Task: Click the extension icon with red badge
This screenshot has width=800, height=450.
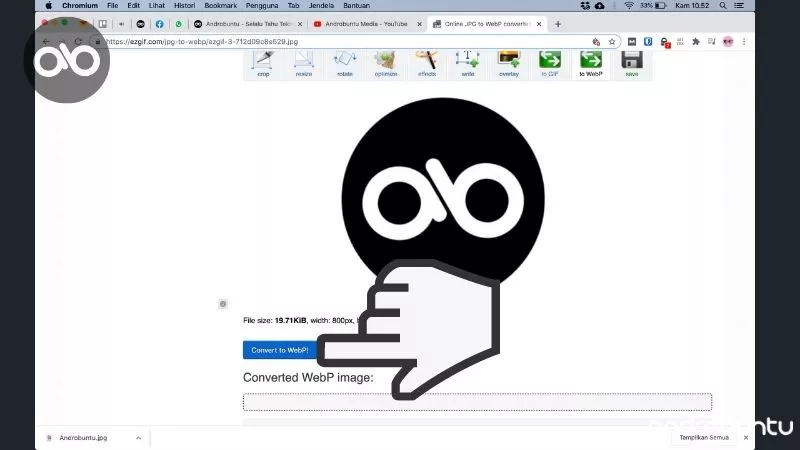Action: click(x=664, y=42)
